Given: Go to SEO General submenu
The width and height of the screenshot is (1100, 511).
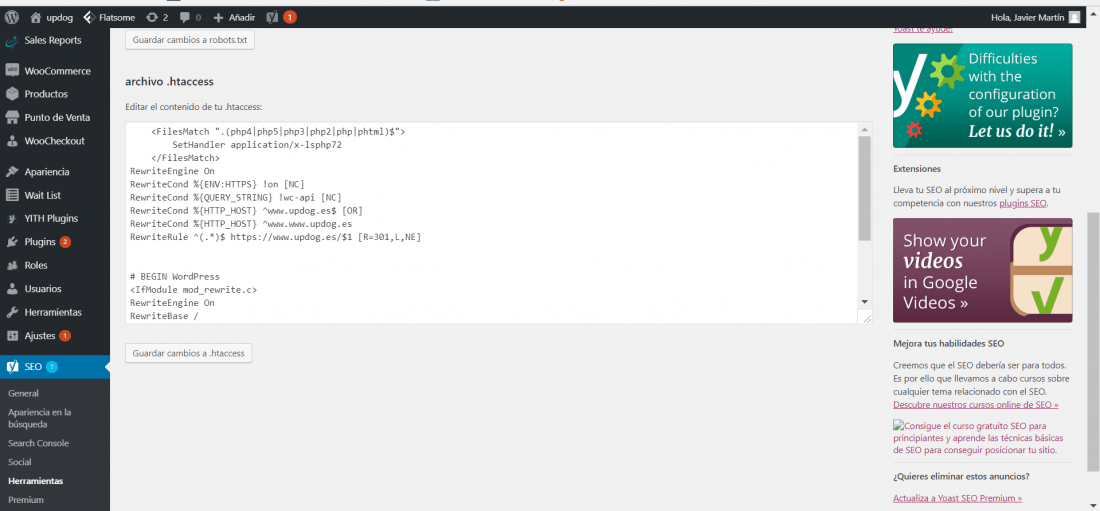Looking at the screenshot, I should [x=23, y=394].
